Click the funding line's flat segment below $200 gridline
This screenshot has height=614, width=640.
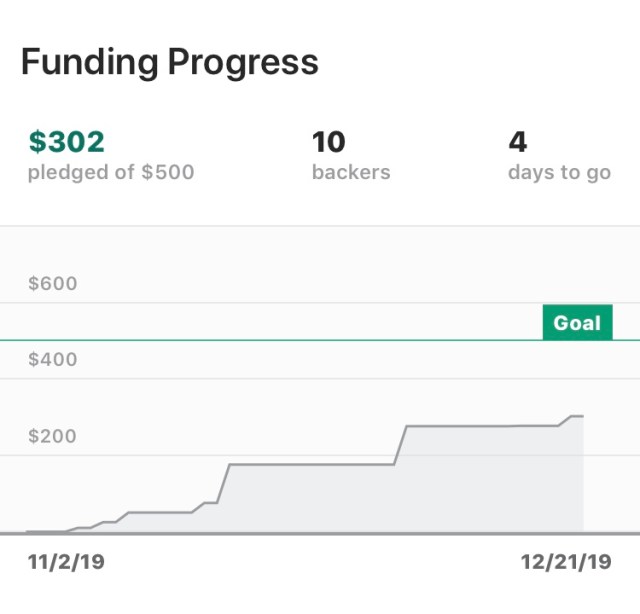(x=310, y=464)
